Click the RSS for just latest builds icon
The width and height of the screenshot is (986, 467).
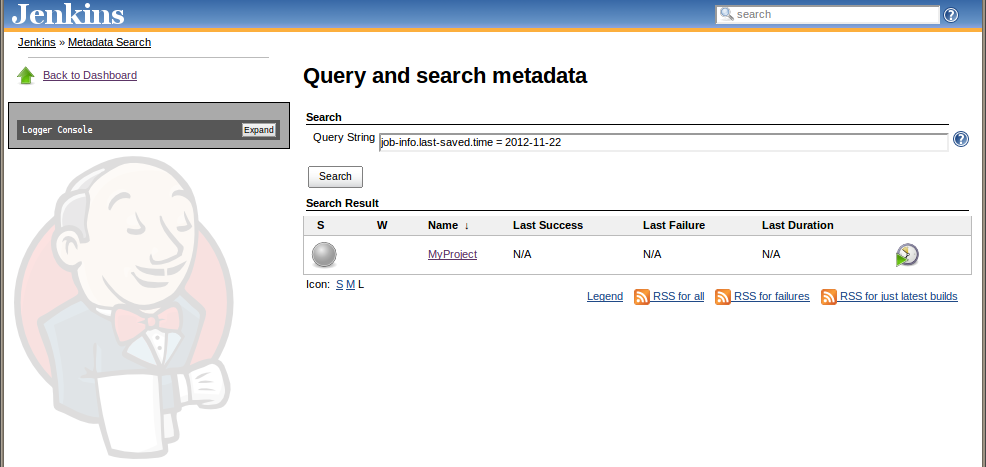[829, 297]
